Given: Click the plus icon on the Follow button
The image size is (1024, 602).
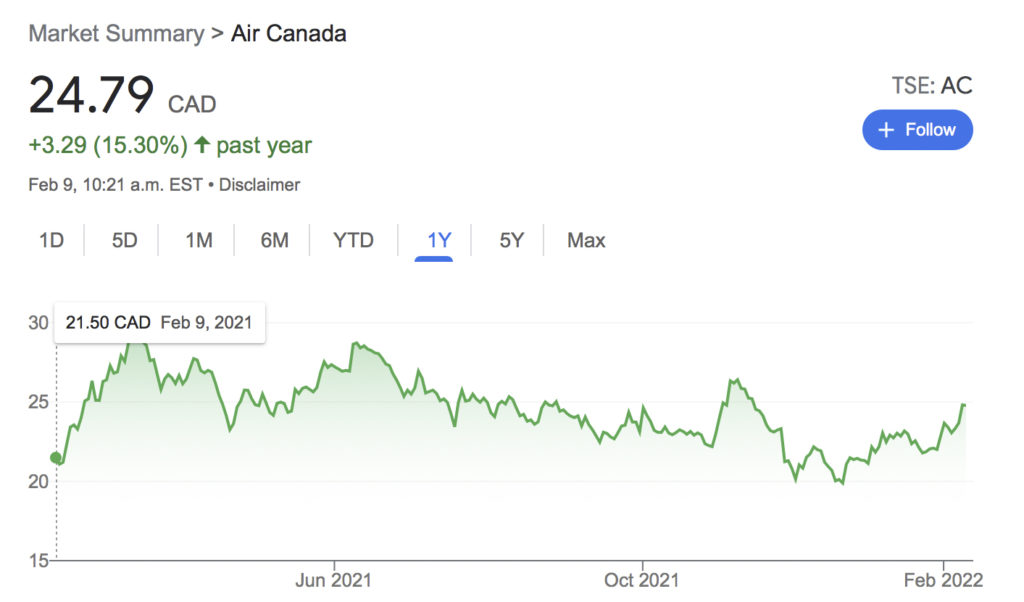Looking at the screenshot, I should tap(888, 129).
